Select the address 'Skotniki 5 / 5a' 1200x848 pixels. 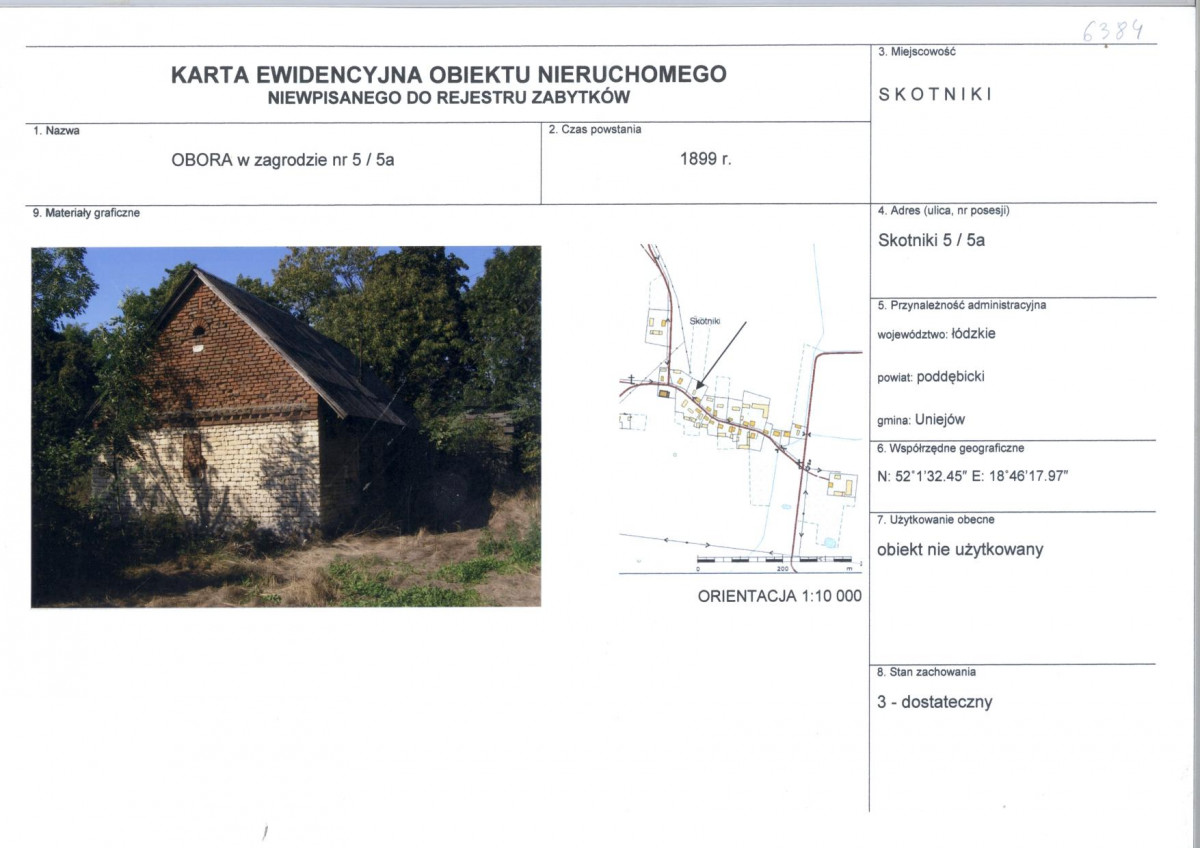931,240
